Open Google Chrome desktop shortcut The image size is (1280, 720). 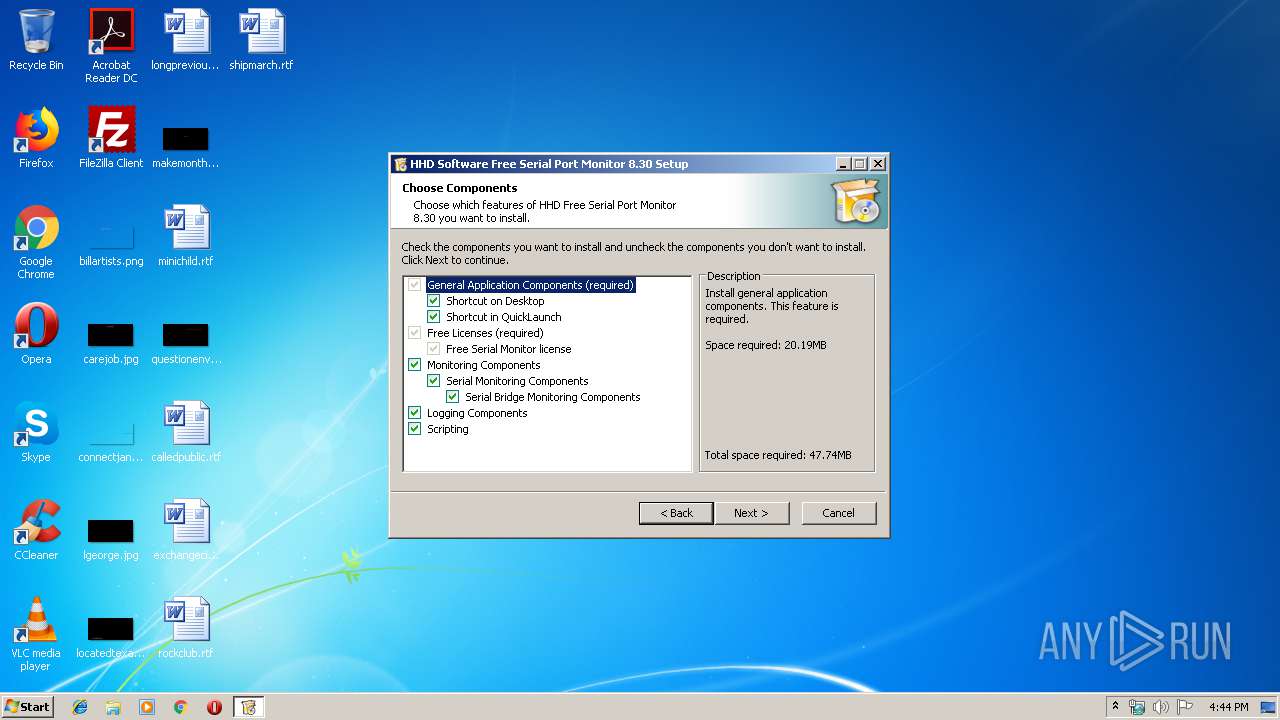point(36,242)
